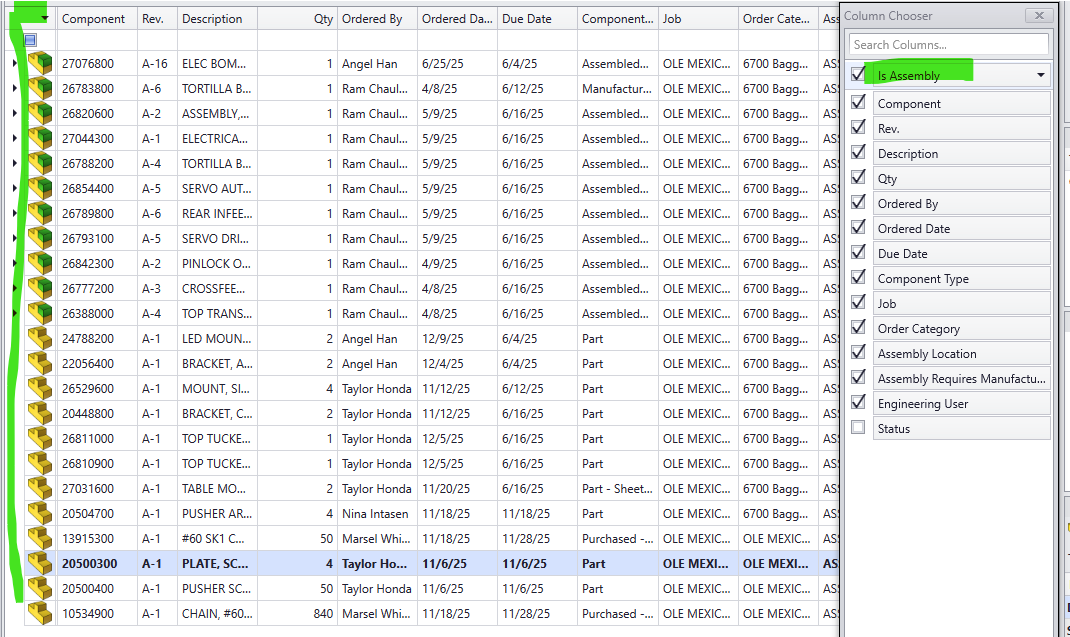Enable the Status column checkbox
The image size is (1070, 637).
click(x=858, y=428)
